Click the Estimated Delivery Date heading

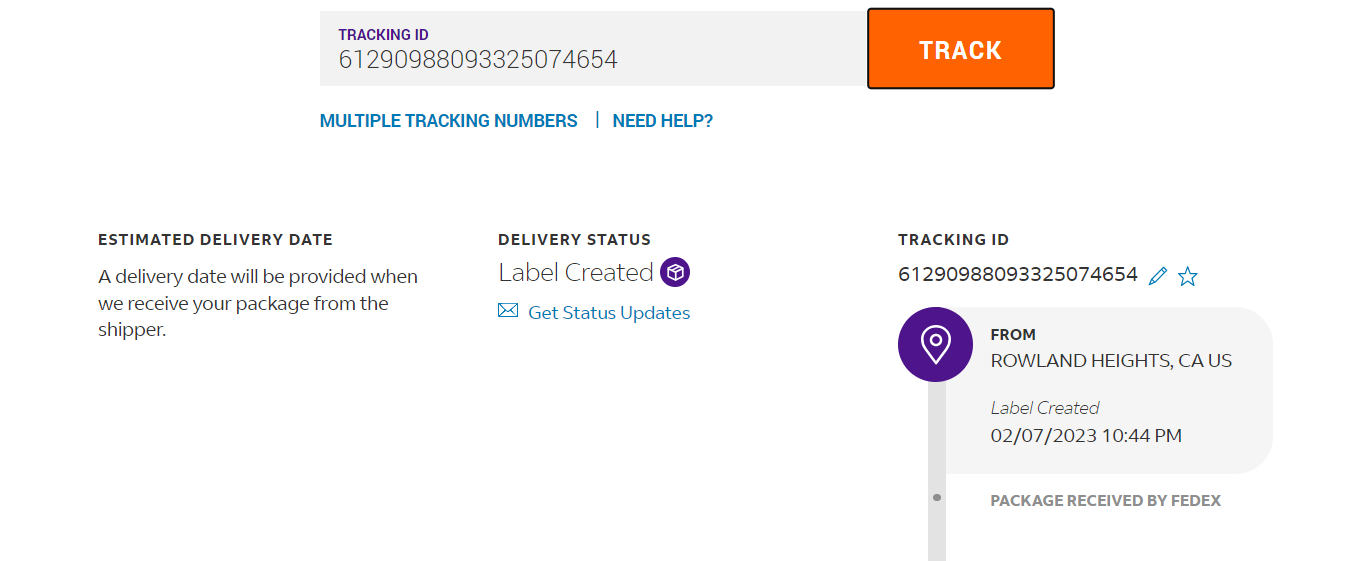(x=215, y=240)
